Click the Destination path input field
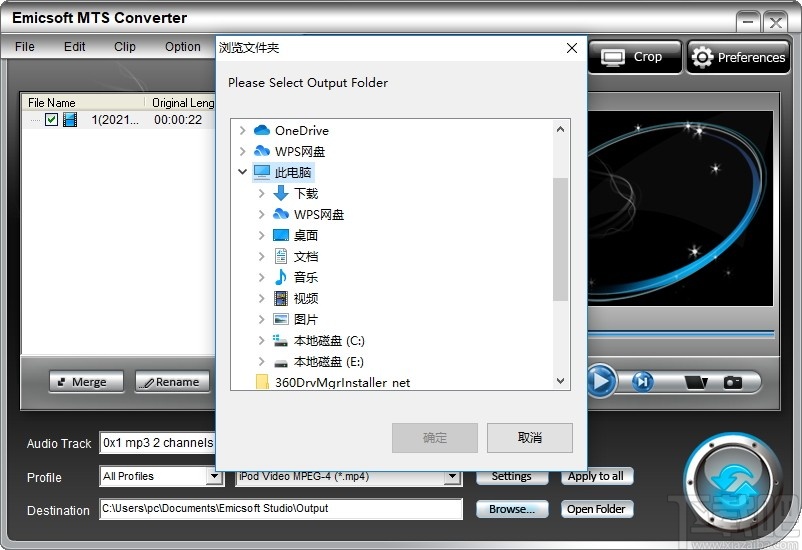This screenshot has width=802, height=550. (281, 509)
